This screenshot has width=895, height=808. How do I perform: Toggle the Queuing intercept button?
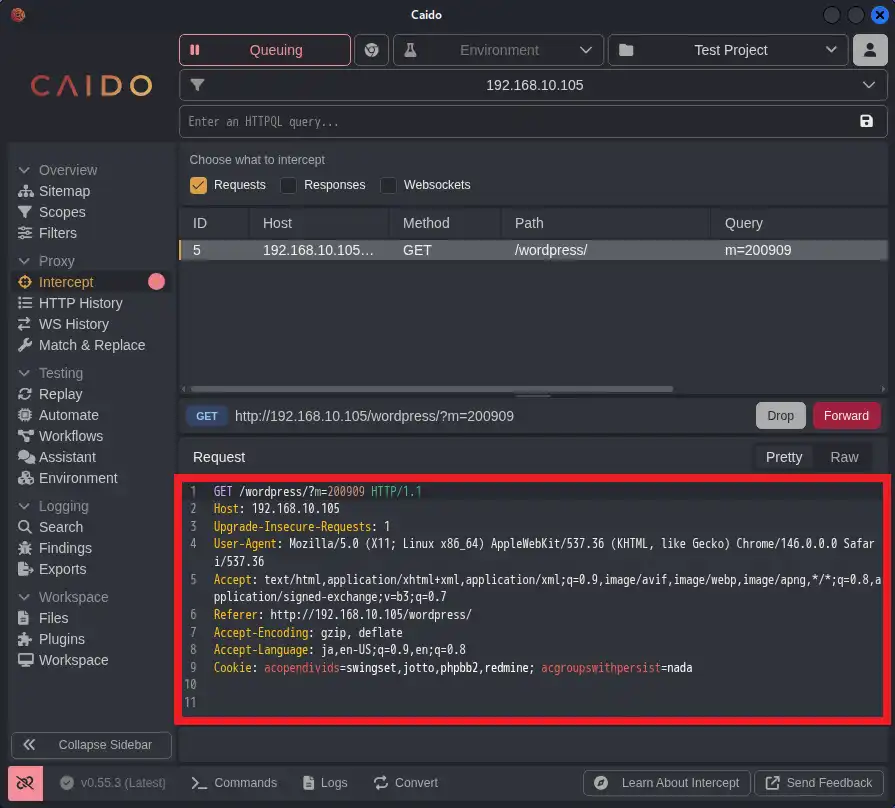coord(265,50)
